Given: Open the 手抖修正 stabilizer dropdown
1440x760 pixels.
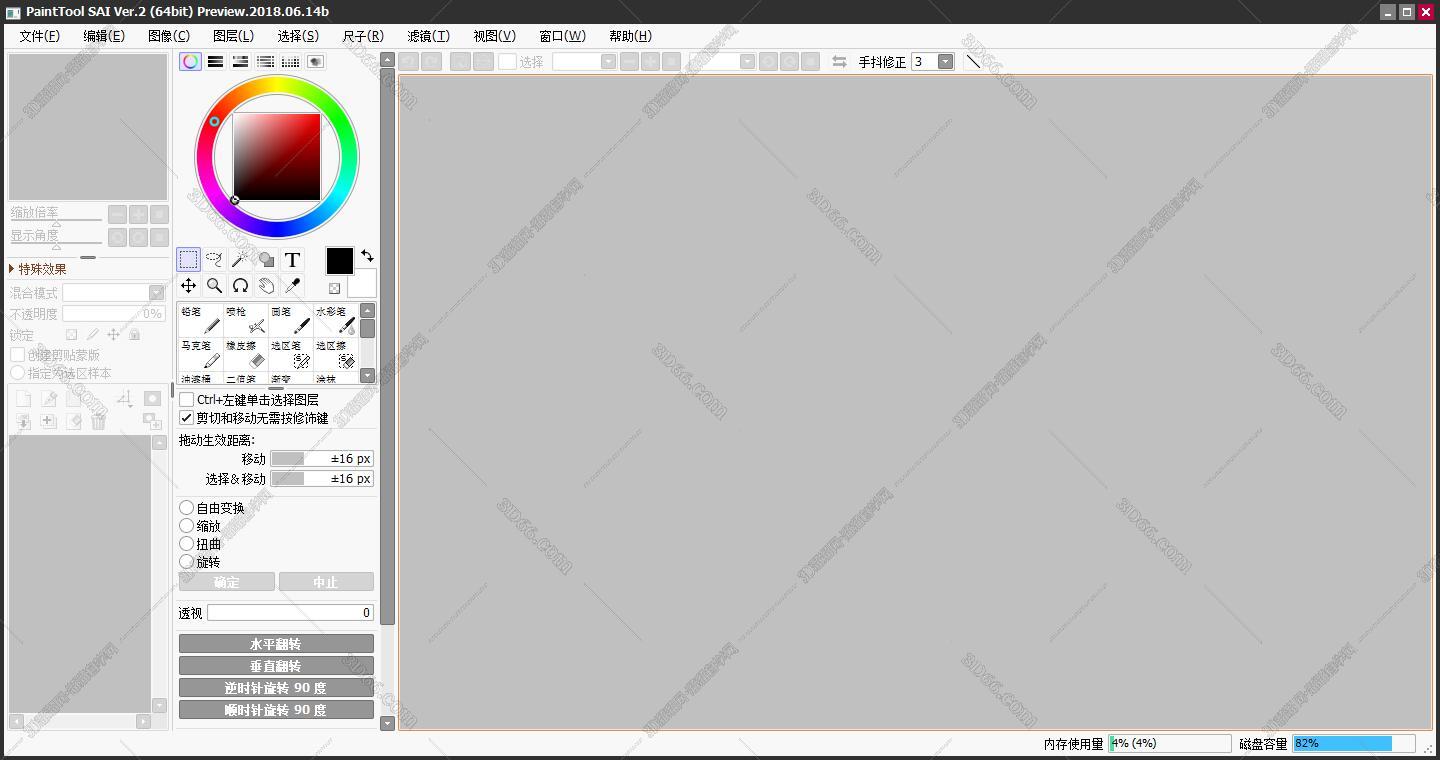Looking at the screenshot, I should [945, 62].
